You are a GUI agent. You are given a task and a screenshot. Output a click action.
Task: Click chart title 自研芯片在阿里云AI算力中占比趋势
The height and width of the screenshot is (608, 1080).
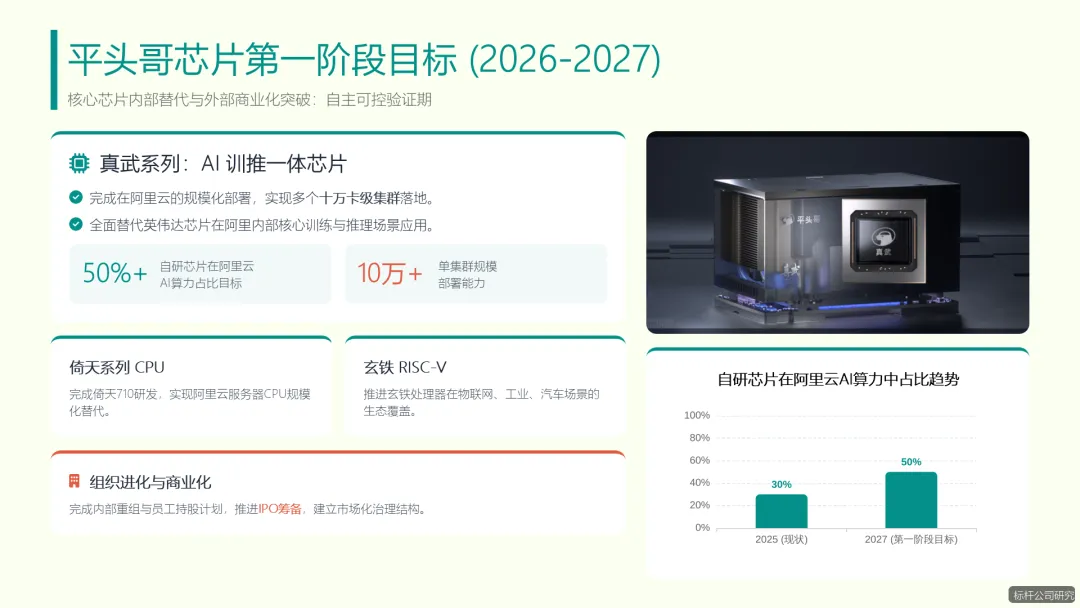[838, 379]
